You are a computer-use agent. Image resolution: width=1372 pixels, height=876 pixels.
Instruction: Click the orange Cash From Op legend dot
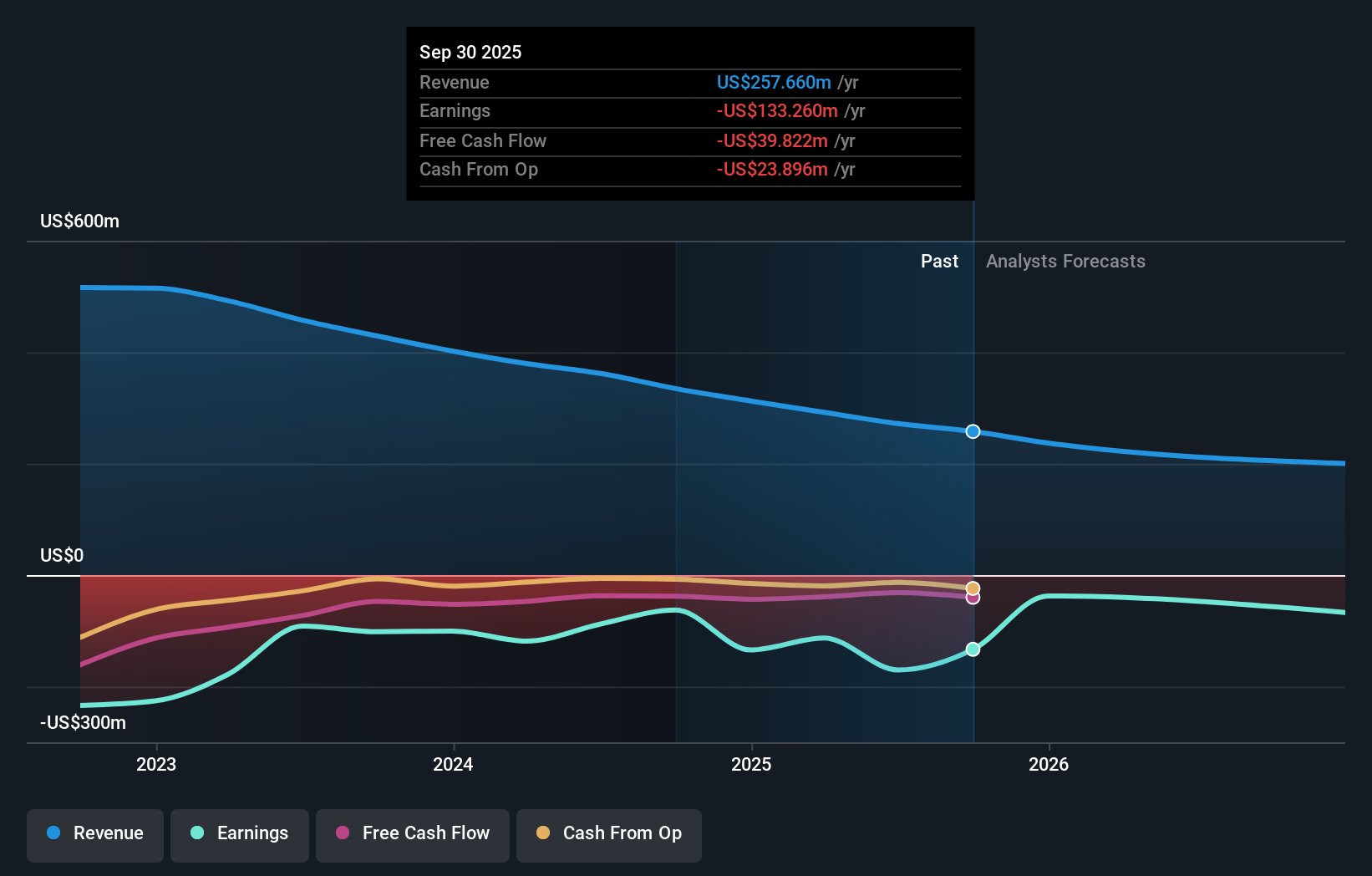pos(543,833)
